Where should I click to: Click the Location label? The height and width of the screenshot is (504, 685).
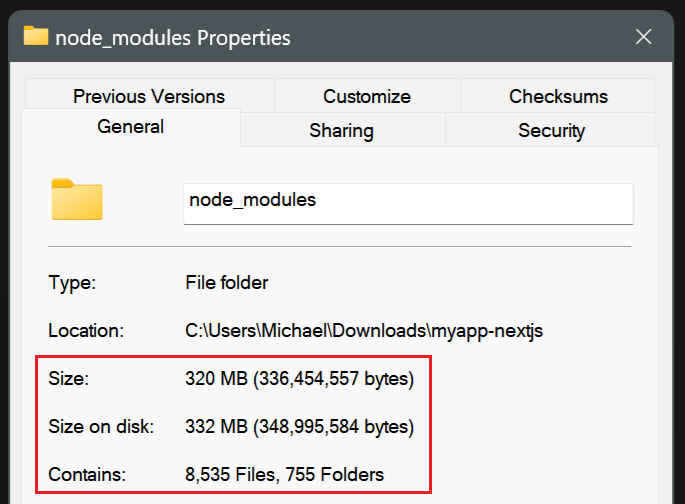point(86,331)
